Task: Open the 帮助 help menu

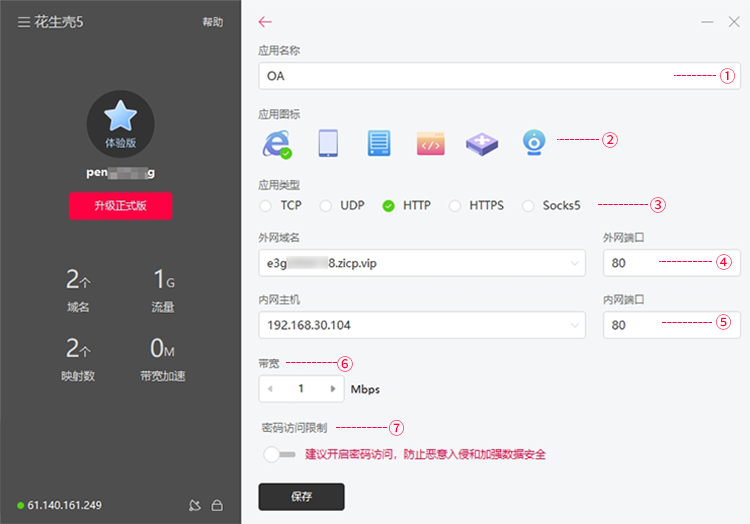Action: click(212, 22)
